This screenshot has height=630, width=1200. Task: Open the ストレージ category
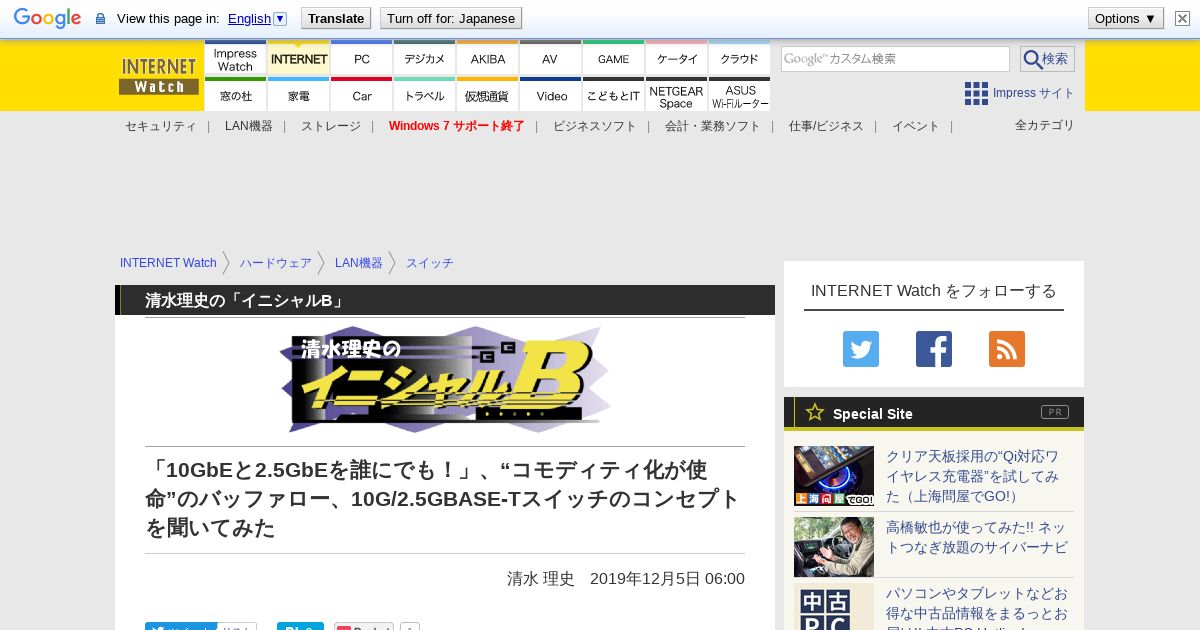click(x=331, y=126)
